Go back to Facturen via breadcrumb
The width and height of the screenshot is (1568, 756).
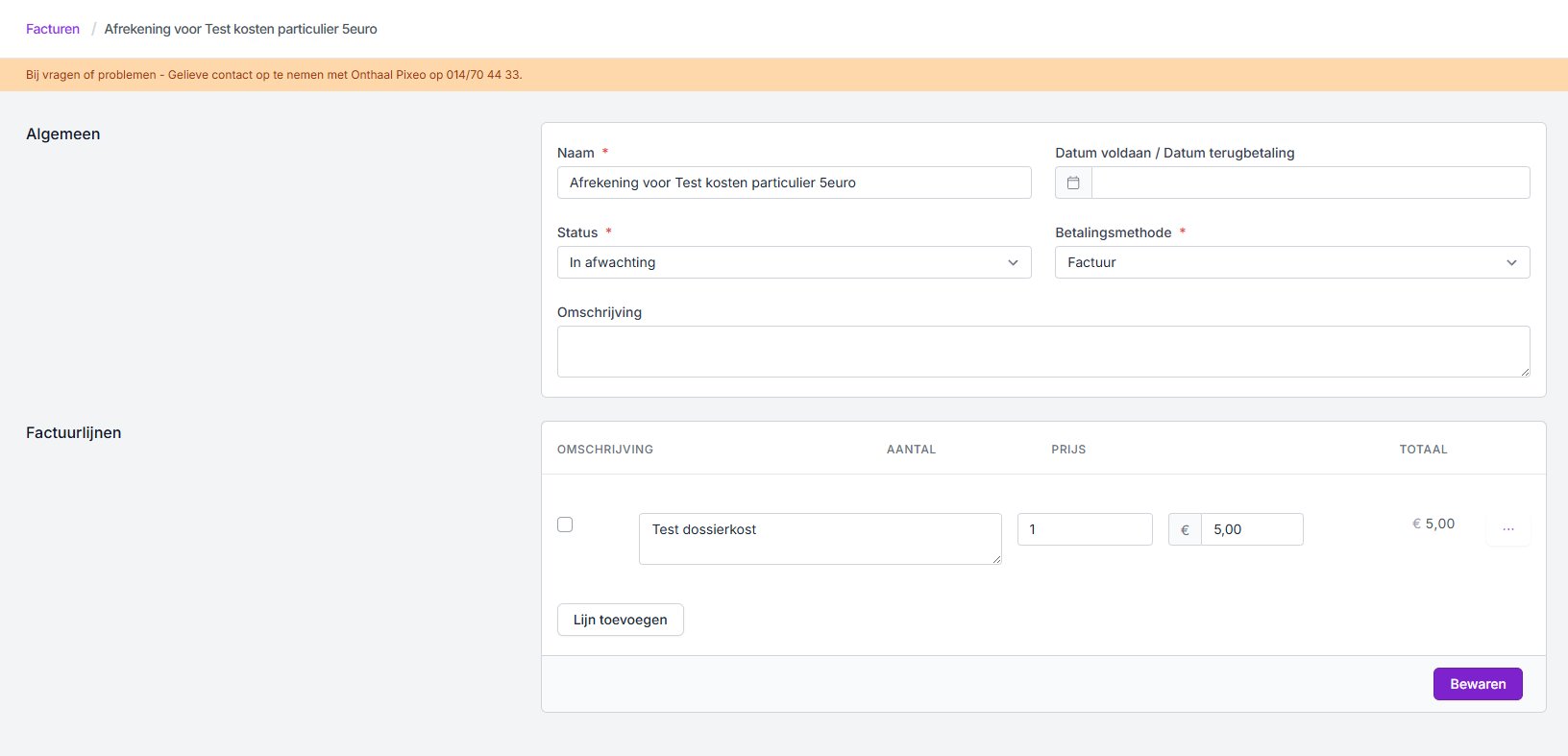[x=53, y=29]
